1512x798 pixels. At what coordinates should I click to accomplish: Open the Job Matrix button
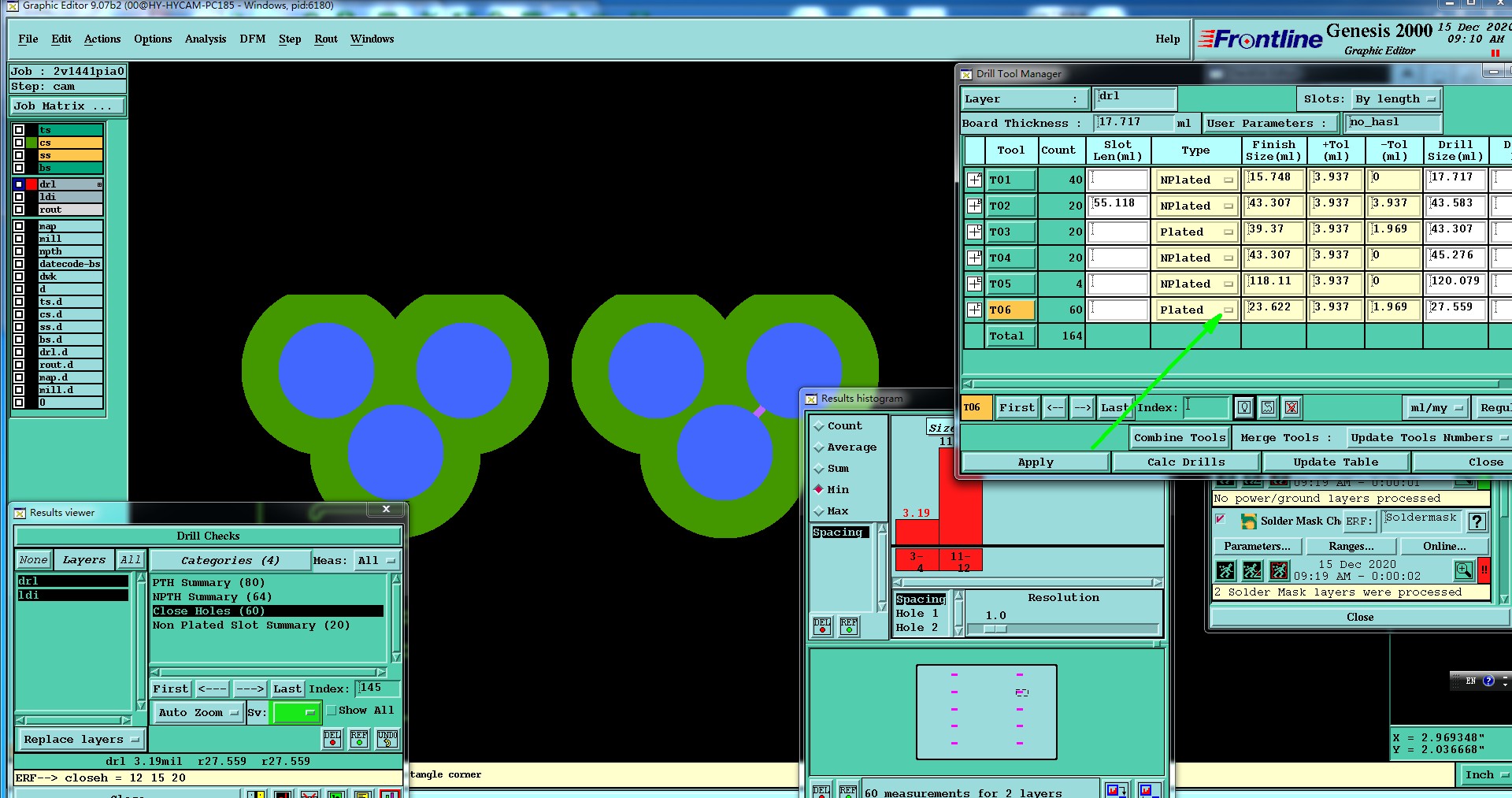(67, 106)
